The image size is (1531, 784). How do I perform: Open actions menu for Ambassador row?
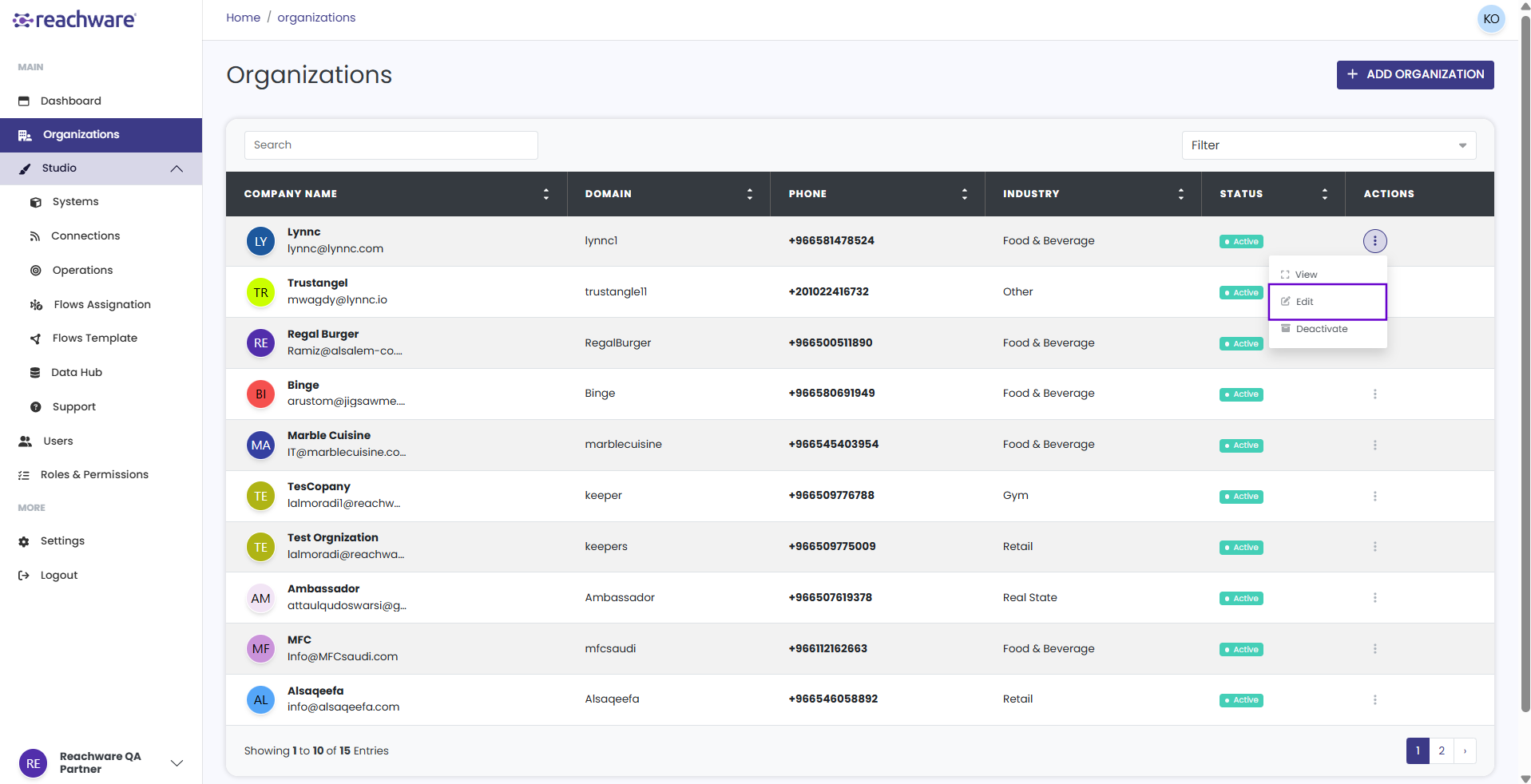(1374, 598)
